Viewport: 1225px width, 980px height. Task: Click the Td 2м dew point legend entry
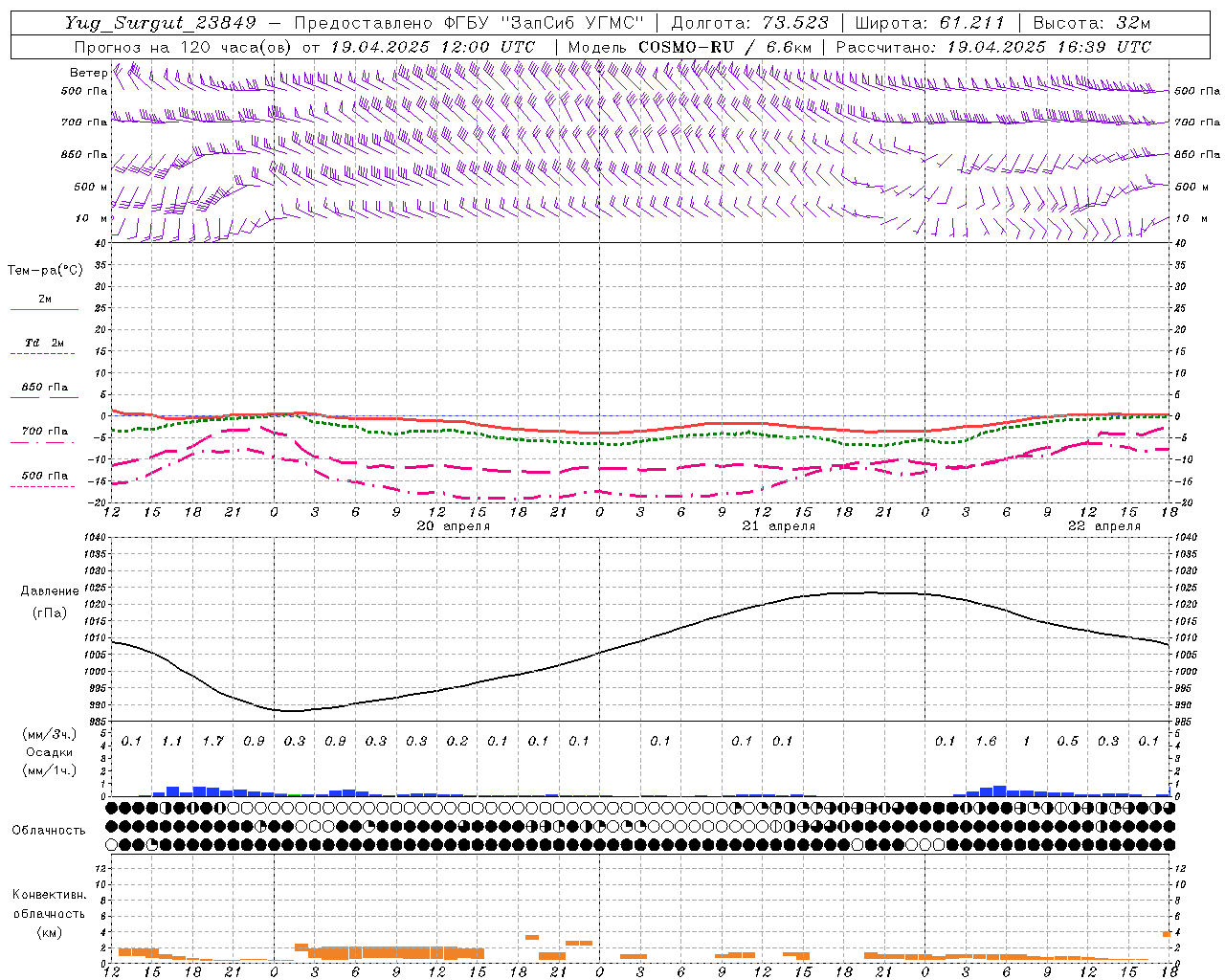tap(44, 343)
